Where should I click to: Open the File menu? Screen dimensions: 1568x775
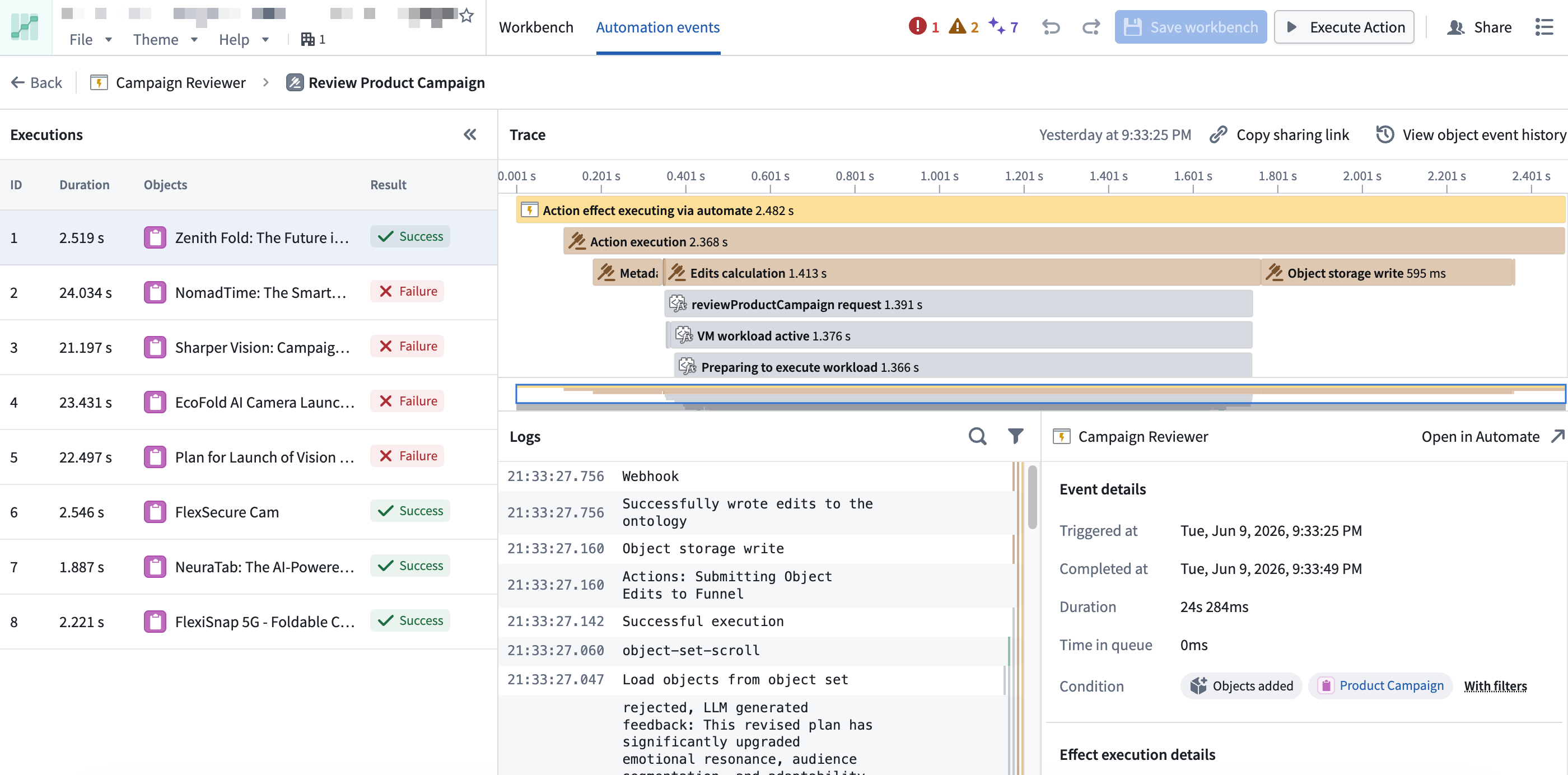[x=91, y=40]
